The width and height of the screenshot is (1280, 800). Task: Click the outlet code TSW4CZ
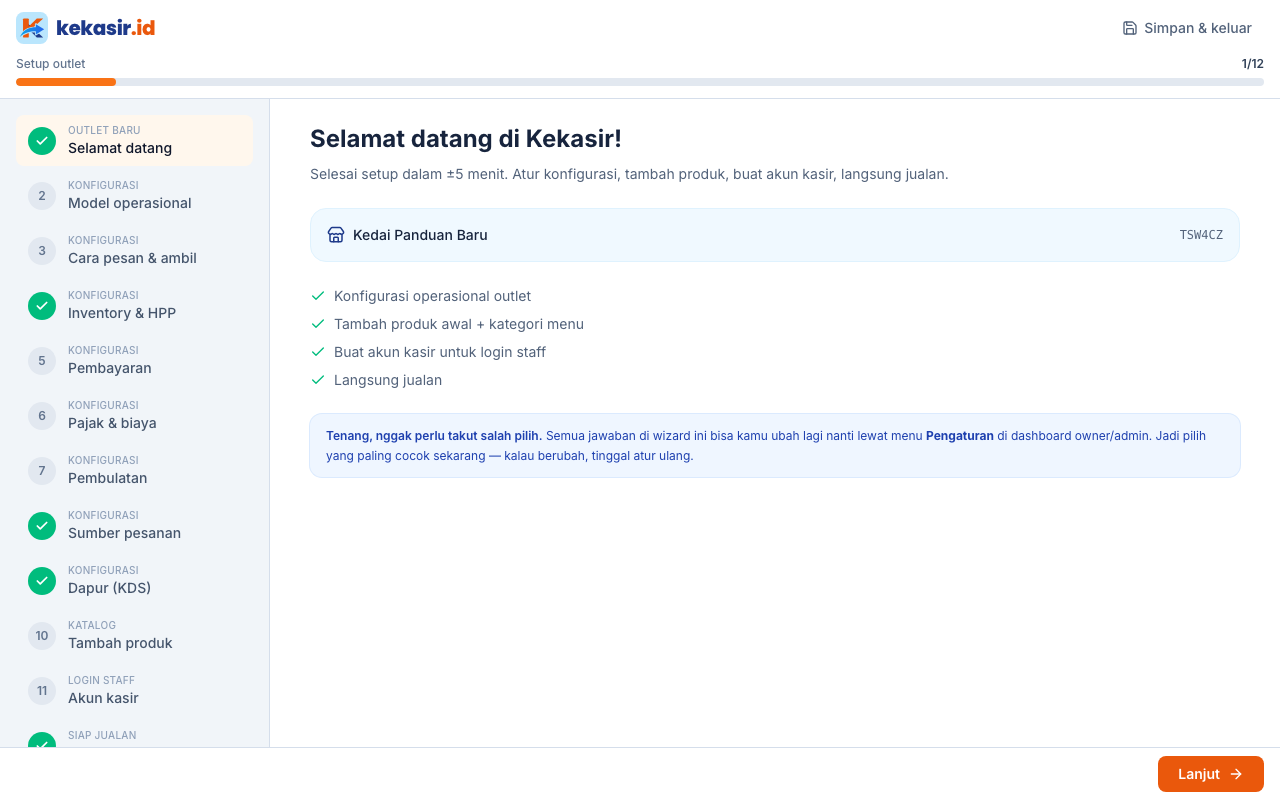(x=1201, y=235)
